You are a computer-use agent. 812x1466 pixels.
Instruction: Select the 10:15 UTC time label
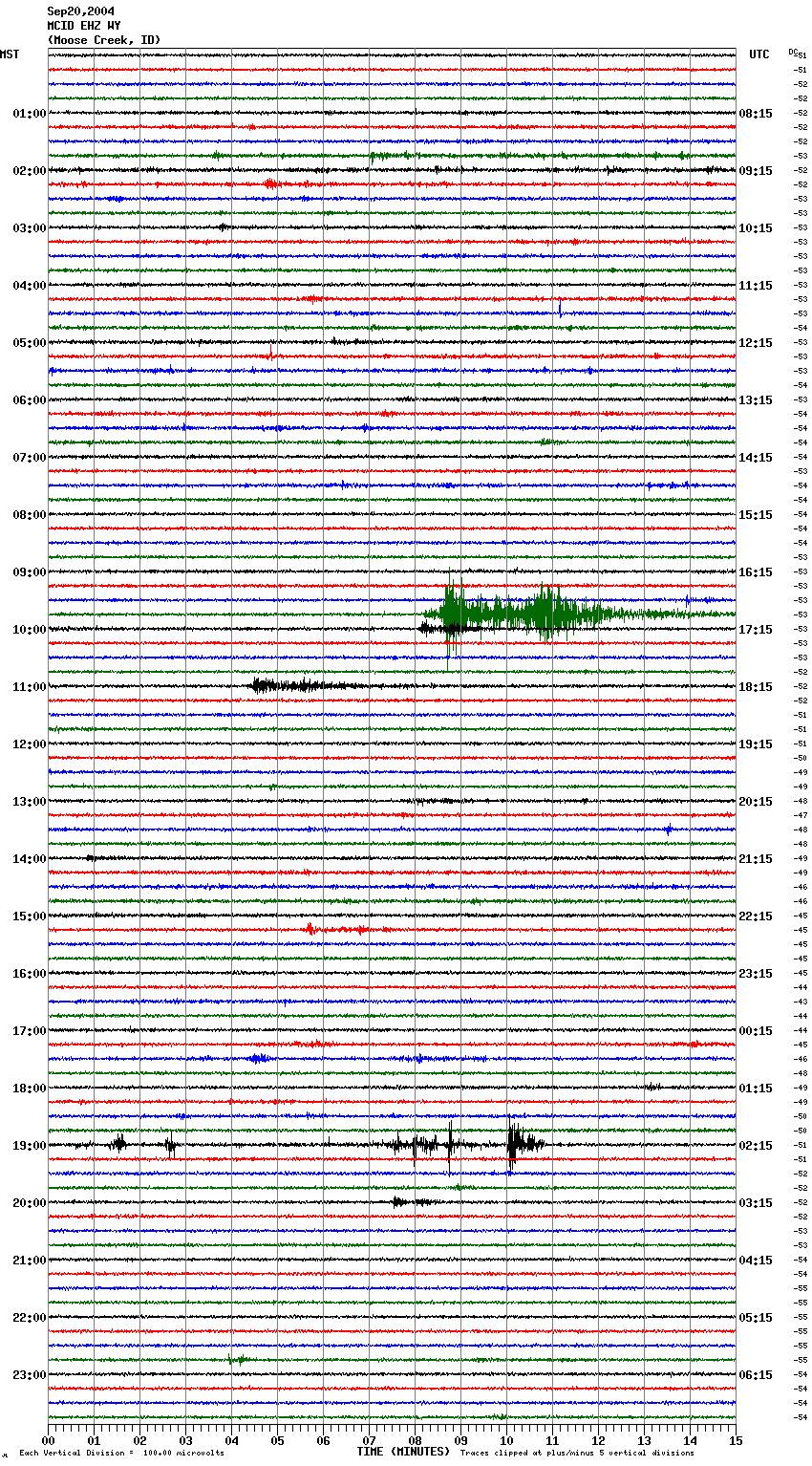pos(756,228)
